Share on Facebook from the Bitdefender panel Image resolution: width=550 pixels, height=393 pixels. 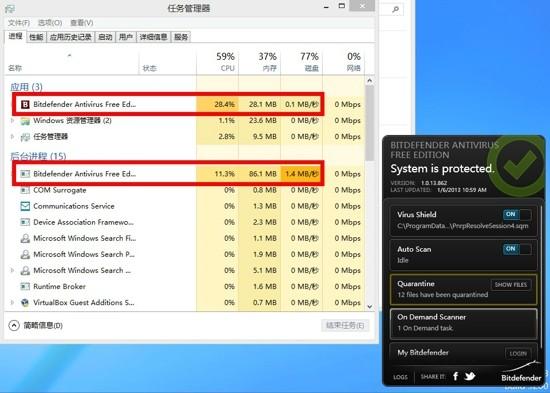click(x=455, y=376)
